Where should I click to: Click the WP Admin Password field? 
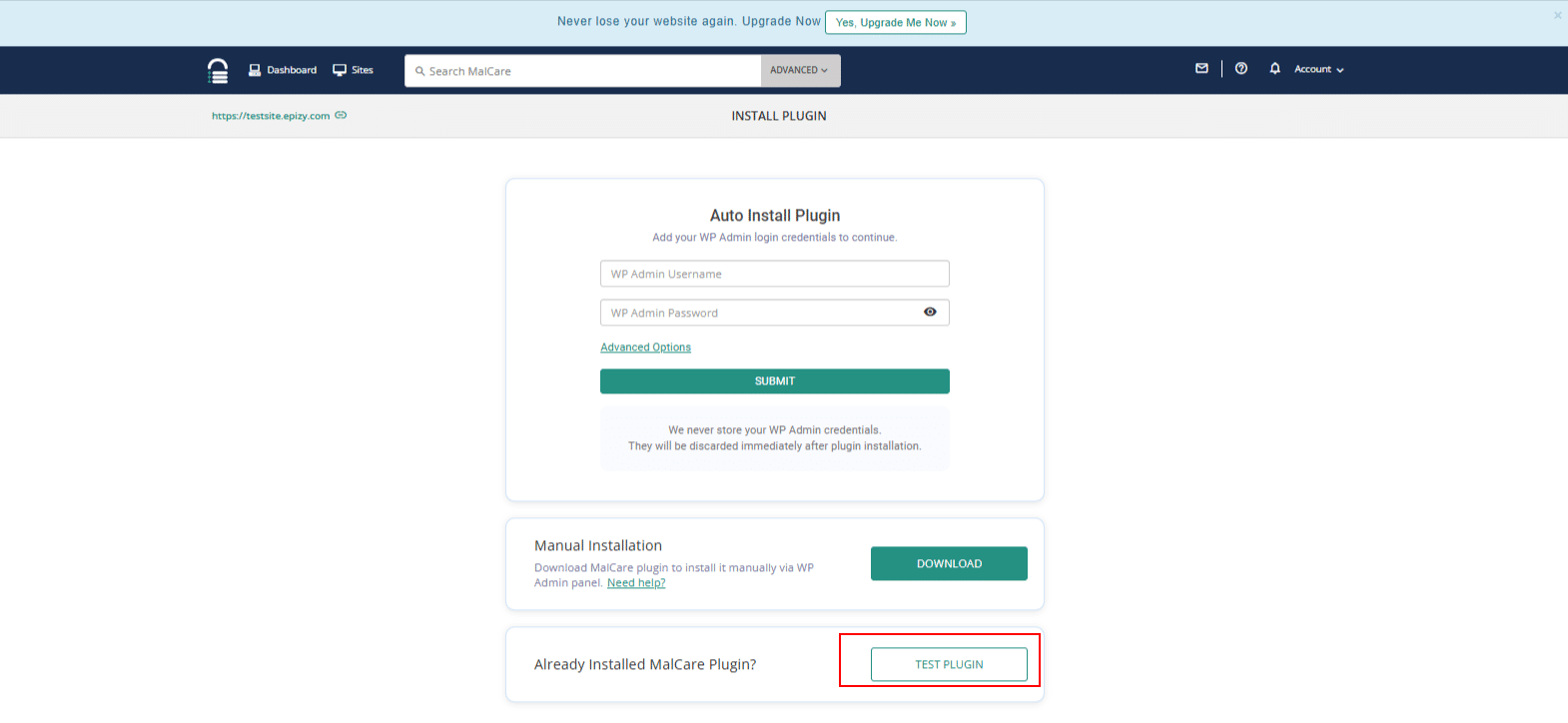775,313
